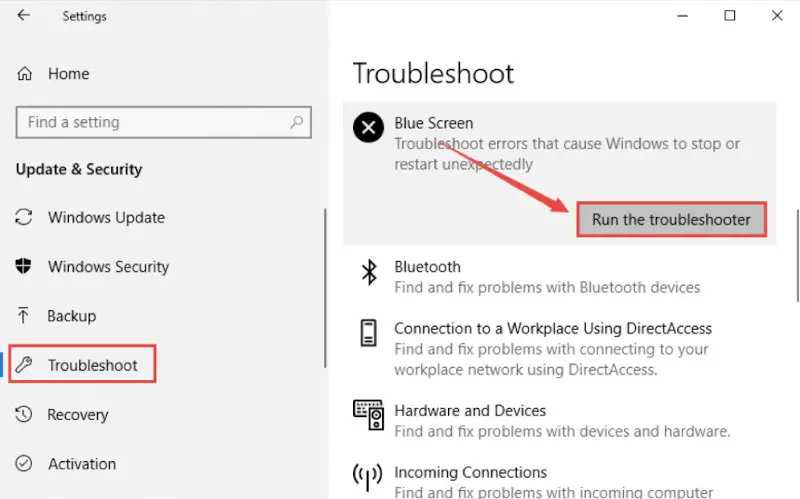Select Connection to a Workplace Using DirectAccess
This screenshot has height=499, width=800.
[x=553, y=329]
